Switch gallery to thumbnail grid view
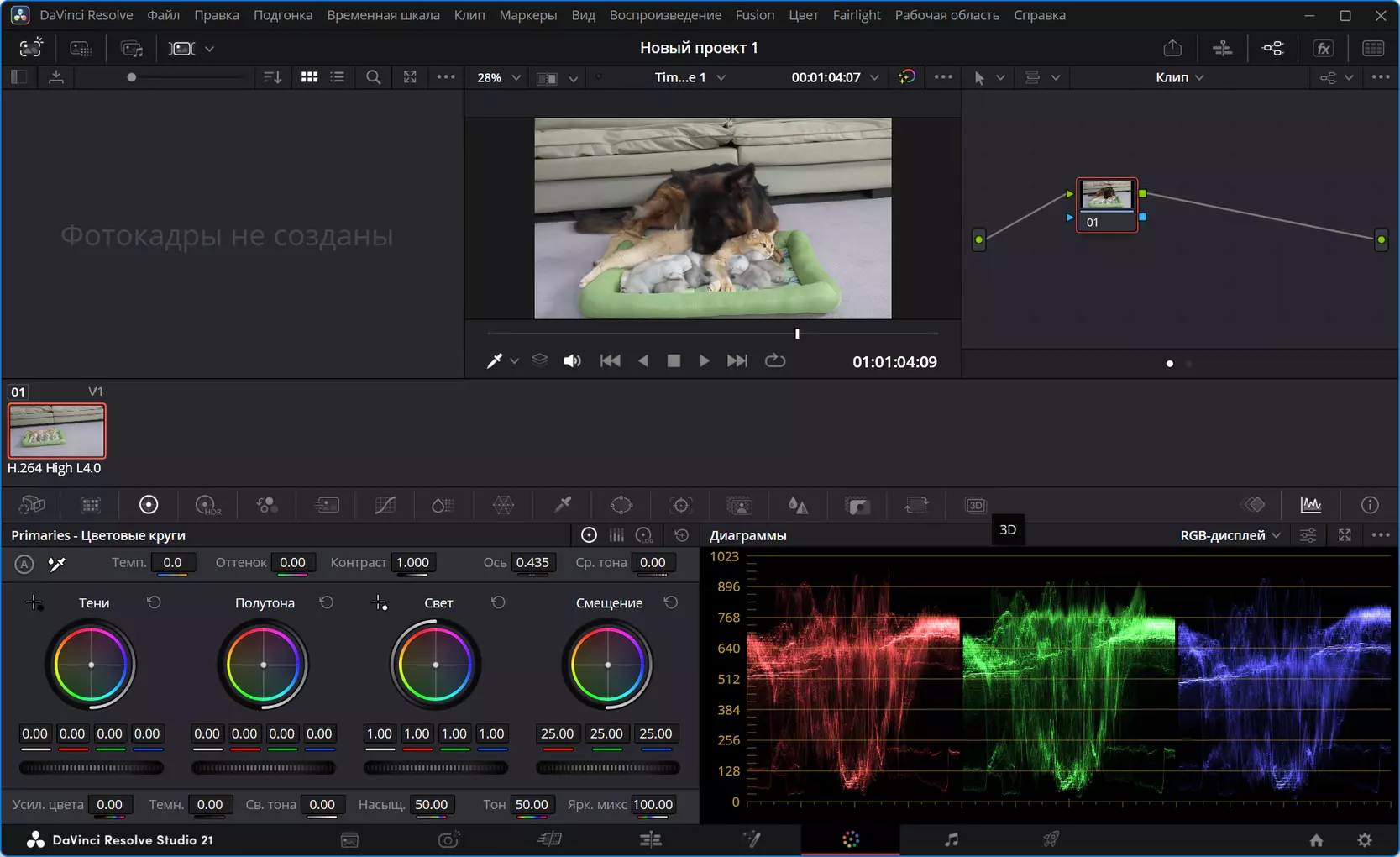This screenshot has height=857, width=1400. pyautogui.click(x=310, y=77)
